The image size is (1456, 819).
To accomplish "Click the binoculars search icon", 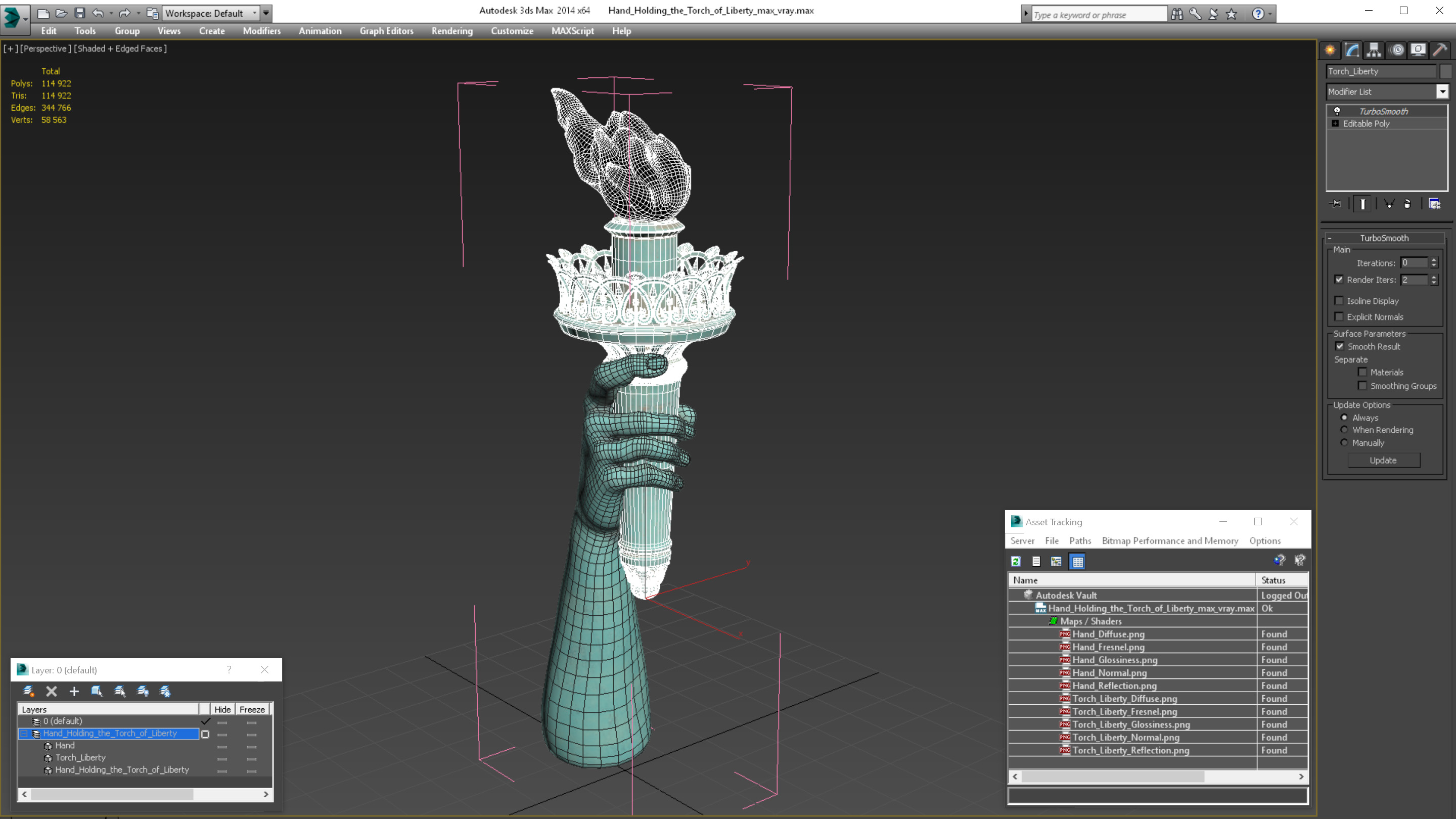I will [x=1177, y=14].
